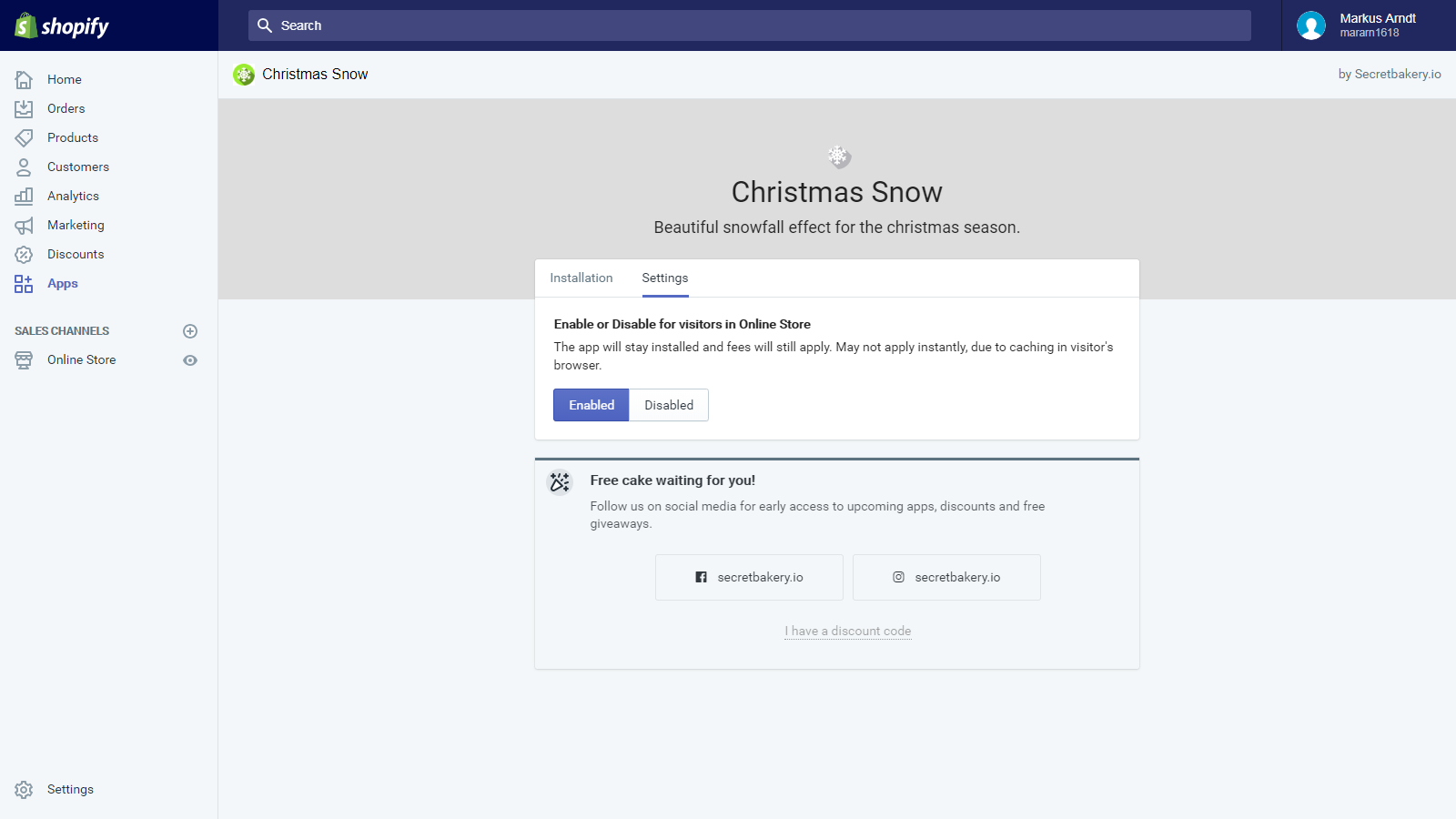Switch to the Installation tab
1456x819 pixels.
(x=581, y=278)
